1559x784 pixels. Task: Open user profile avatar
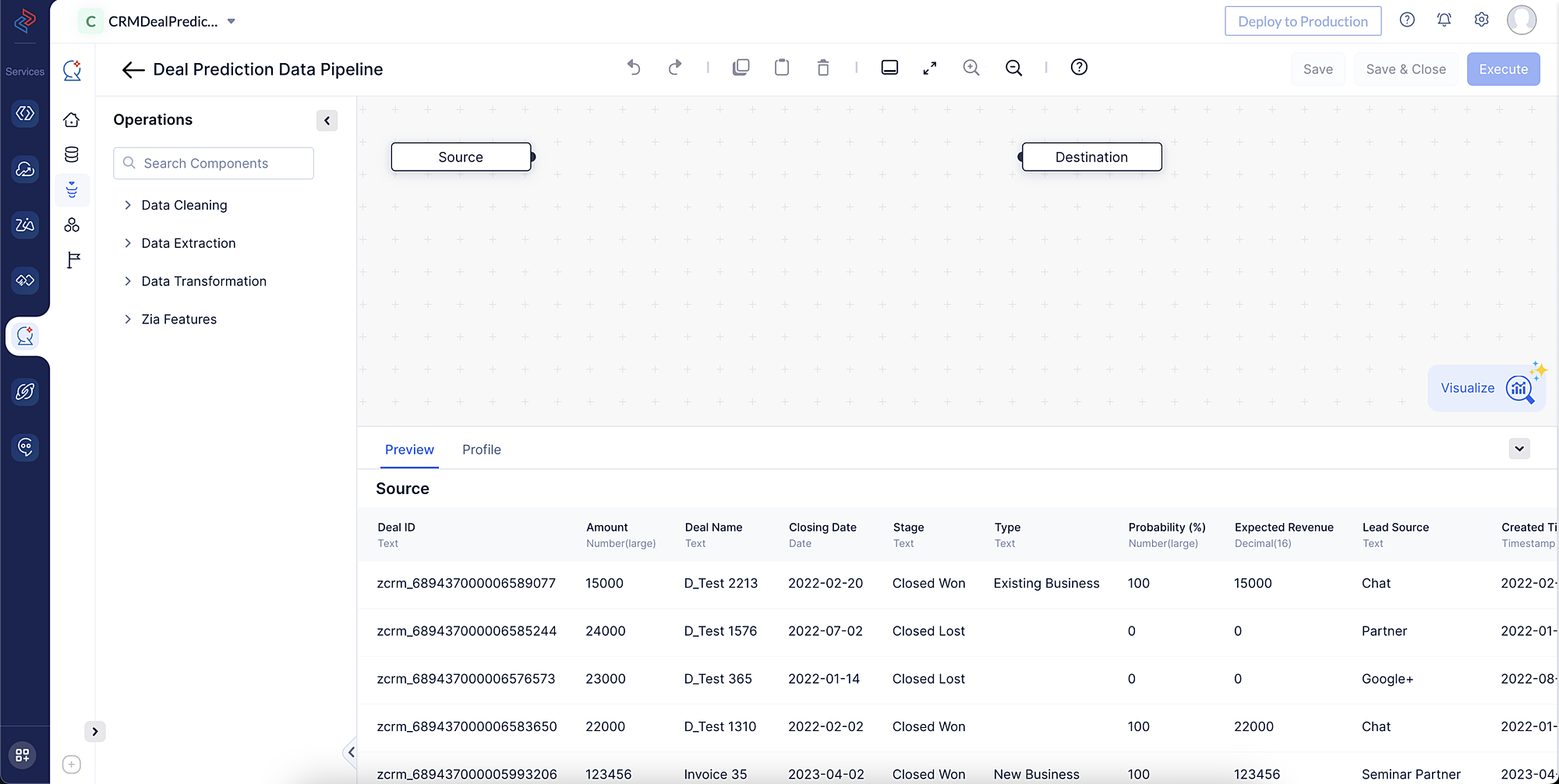[1522, 20]
